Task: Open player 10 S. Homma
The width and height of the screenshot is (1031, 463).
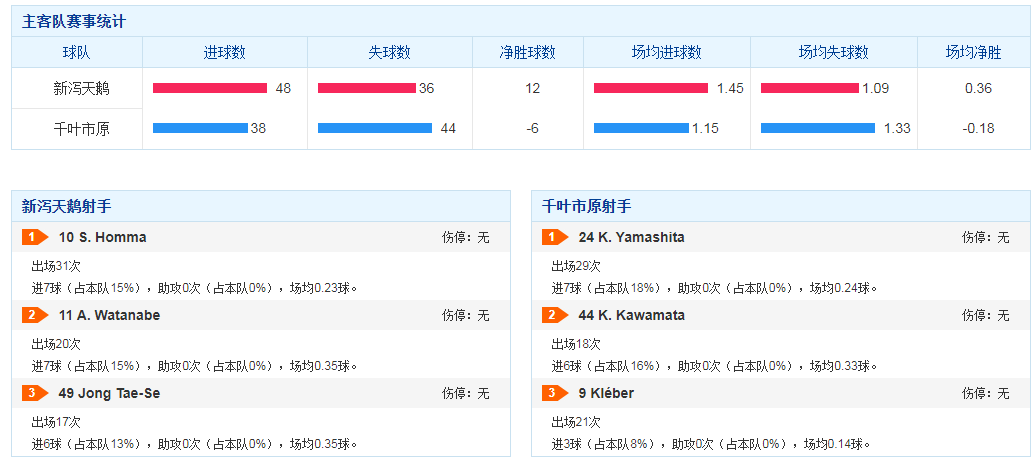Action: click(x=102, y=237)
